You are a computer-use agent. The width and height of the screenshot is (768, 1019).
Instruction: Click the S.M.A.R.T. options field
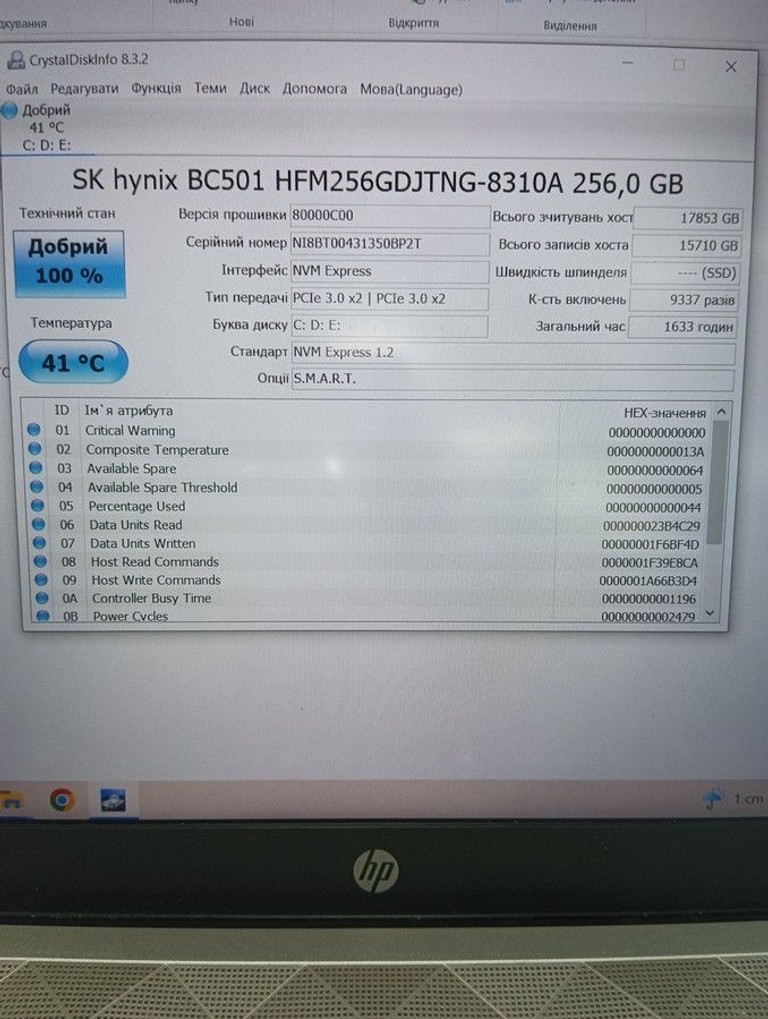tap(513, 380)
